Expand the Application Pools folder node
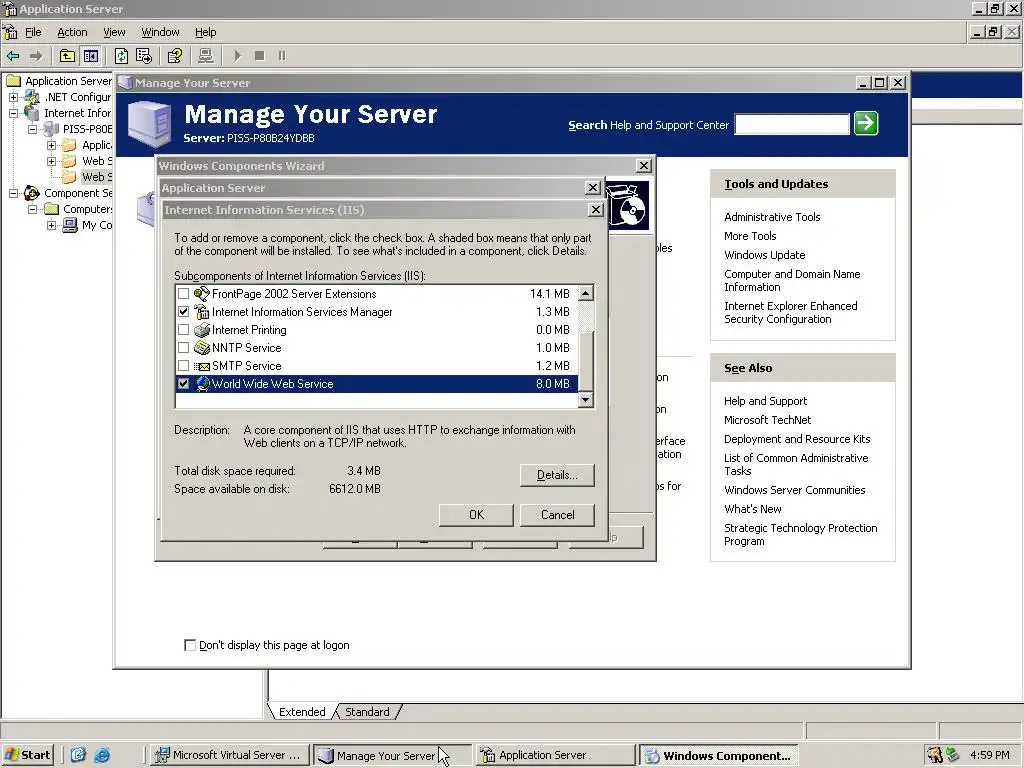Viewport: 1024px width, 768px height. pos(51,145)
